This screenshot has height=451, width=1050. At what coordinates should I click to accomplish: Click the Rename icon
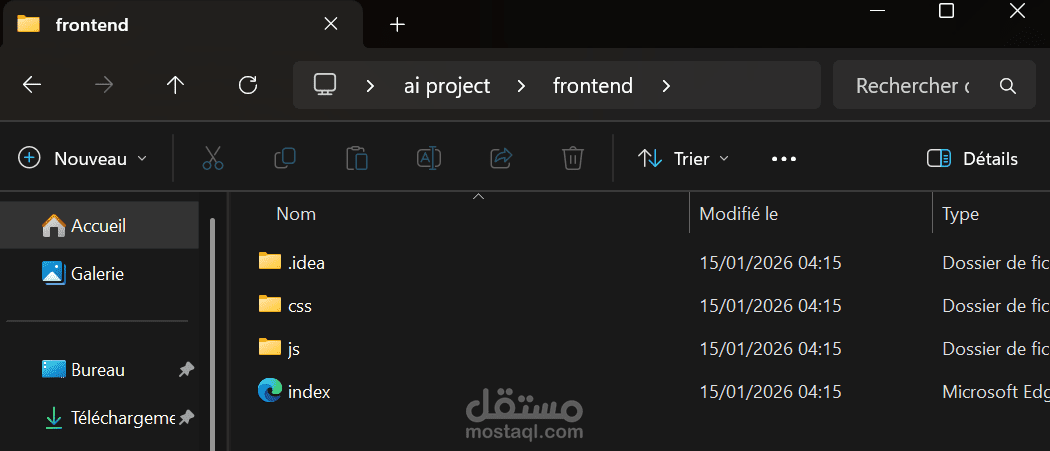pos(429,158)
